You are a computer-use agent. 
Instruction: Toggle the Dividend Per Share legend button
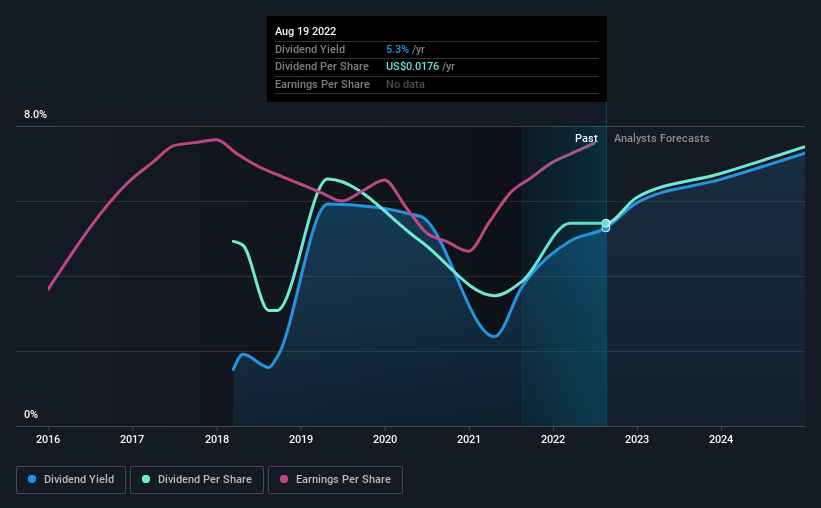point(197,480)
